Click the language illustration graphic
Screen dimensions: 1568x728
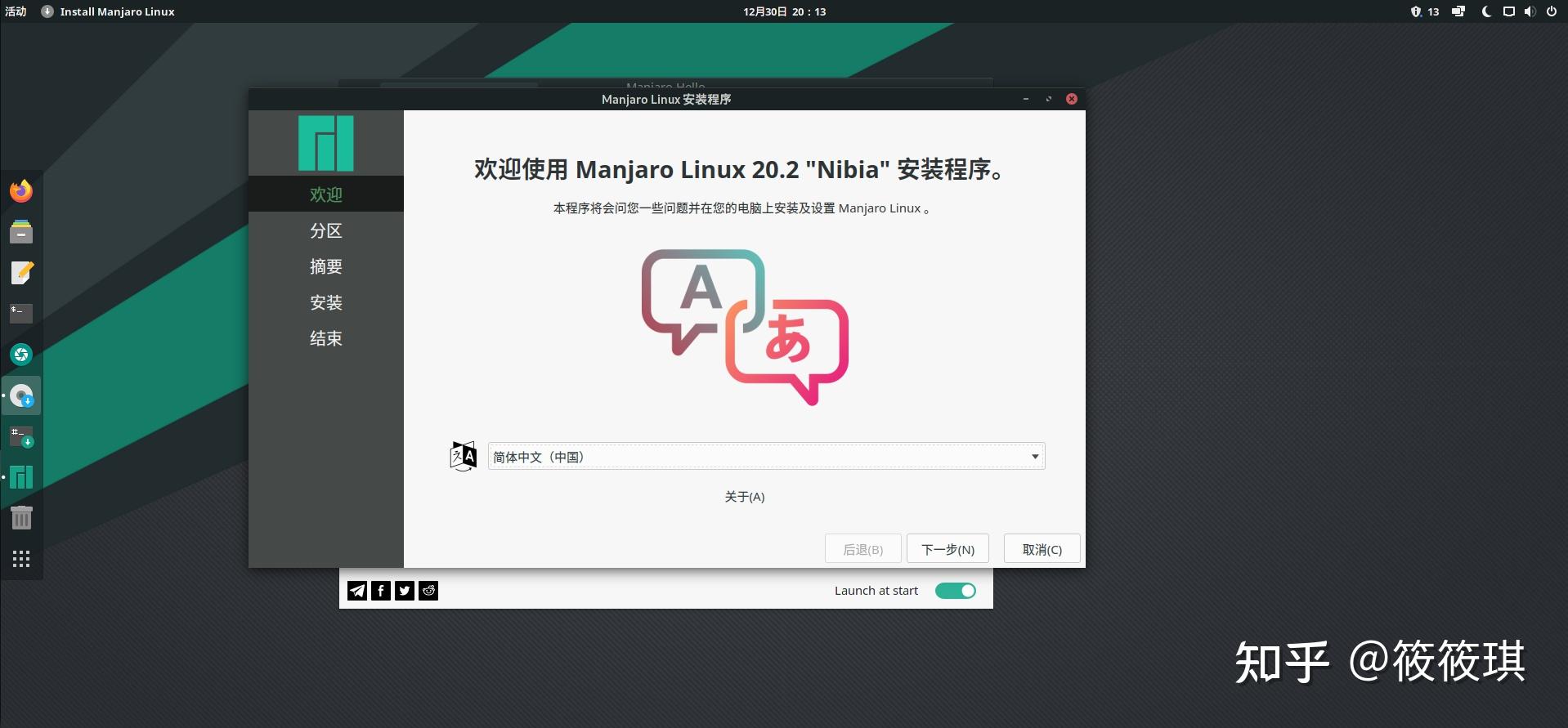coord(745,327)
